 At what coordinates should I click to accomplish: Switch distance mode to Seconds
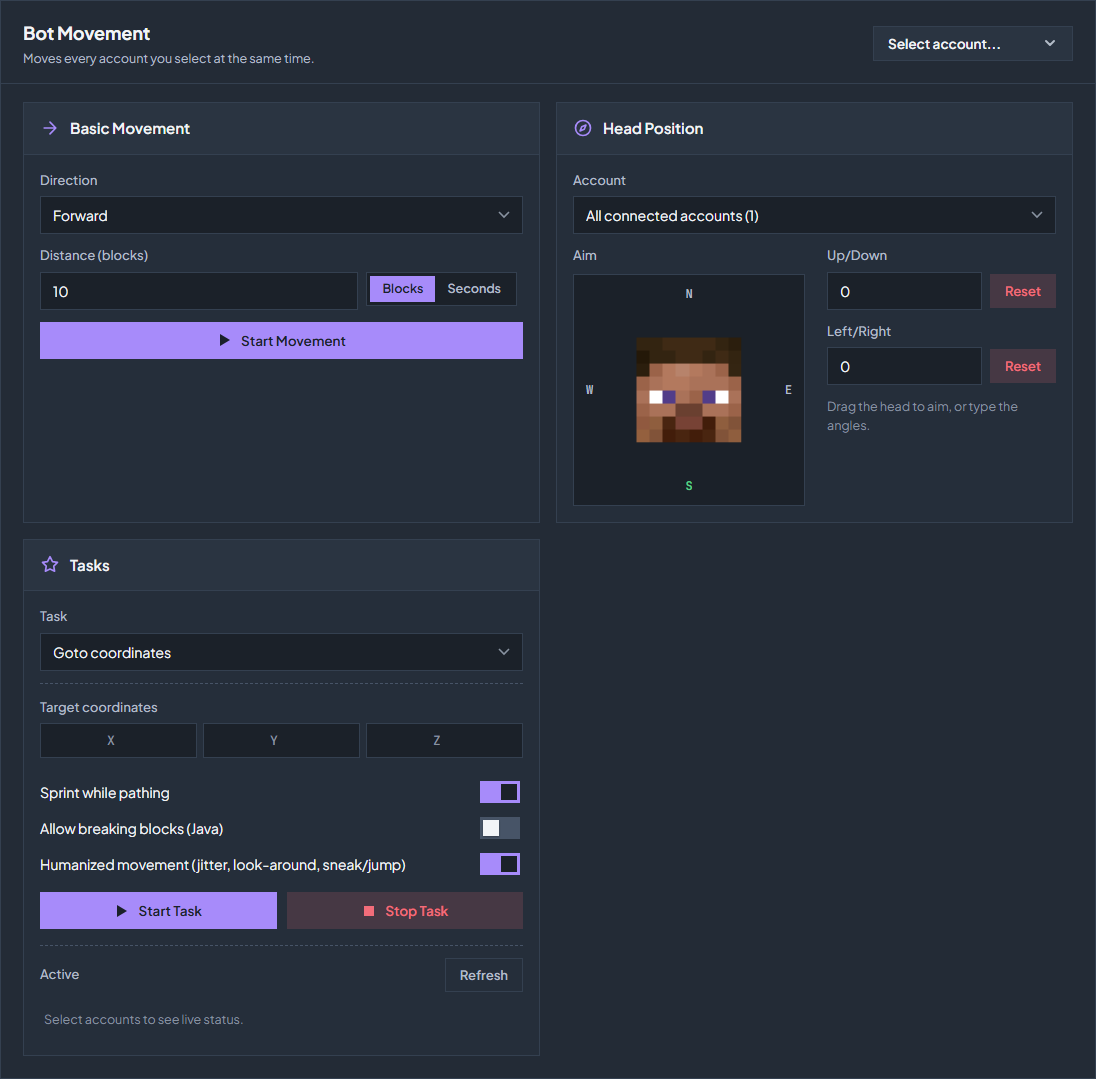474,289
